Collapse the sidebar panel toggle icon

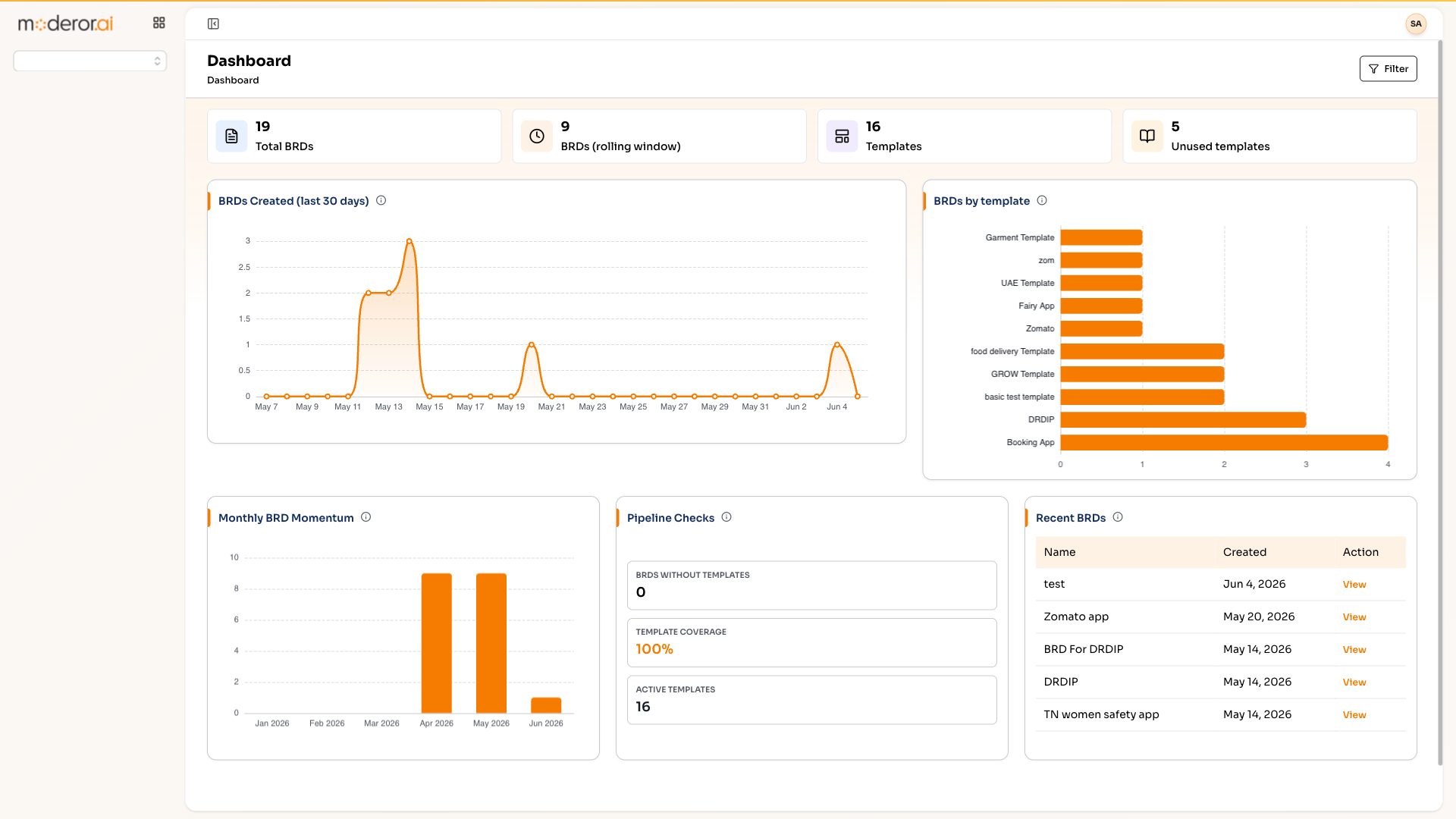pyautogui.click(x=213, y=24)
